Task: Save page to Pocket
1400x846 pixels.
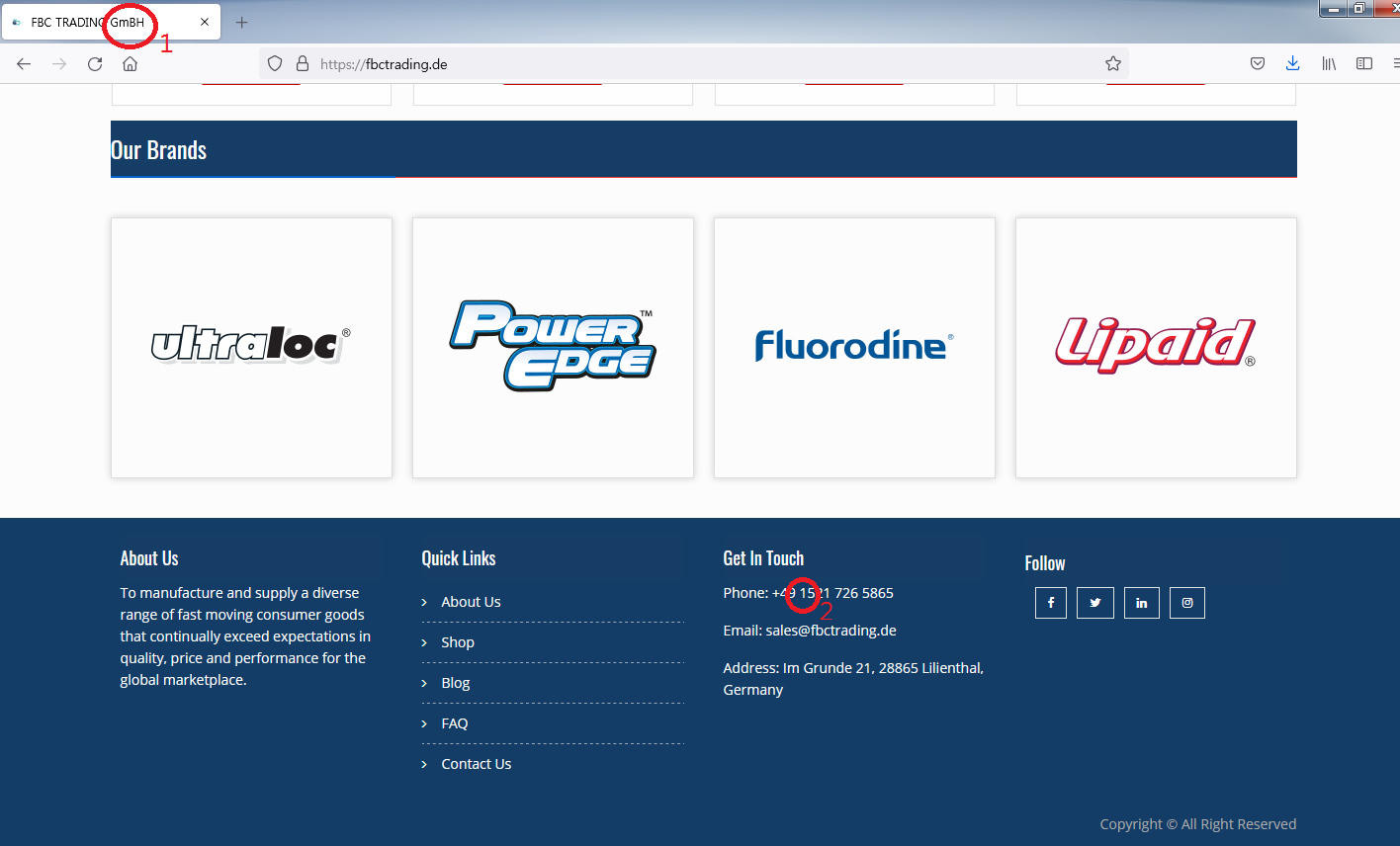Action: pos(1258,64)
